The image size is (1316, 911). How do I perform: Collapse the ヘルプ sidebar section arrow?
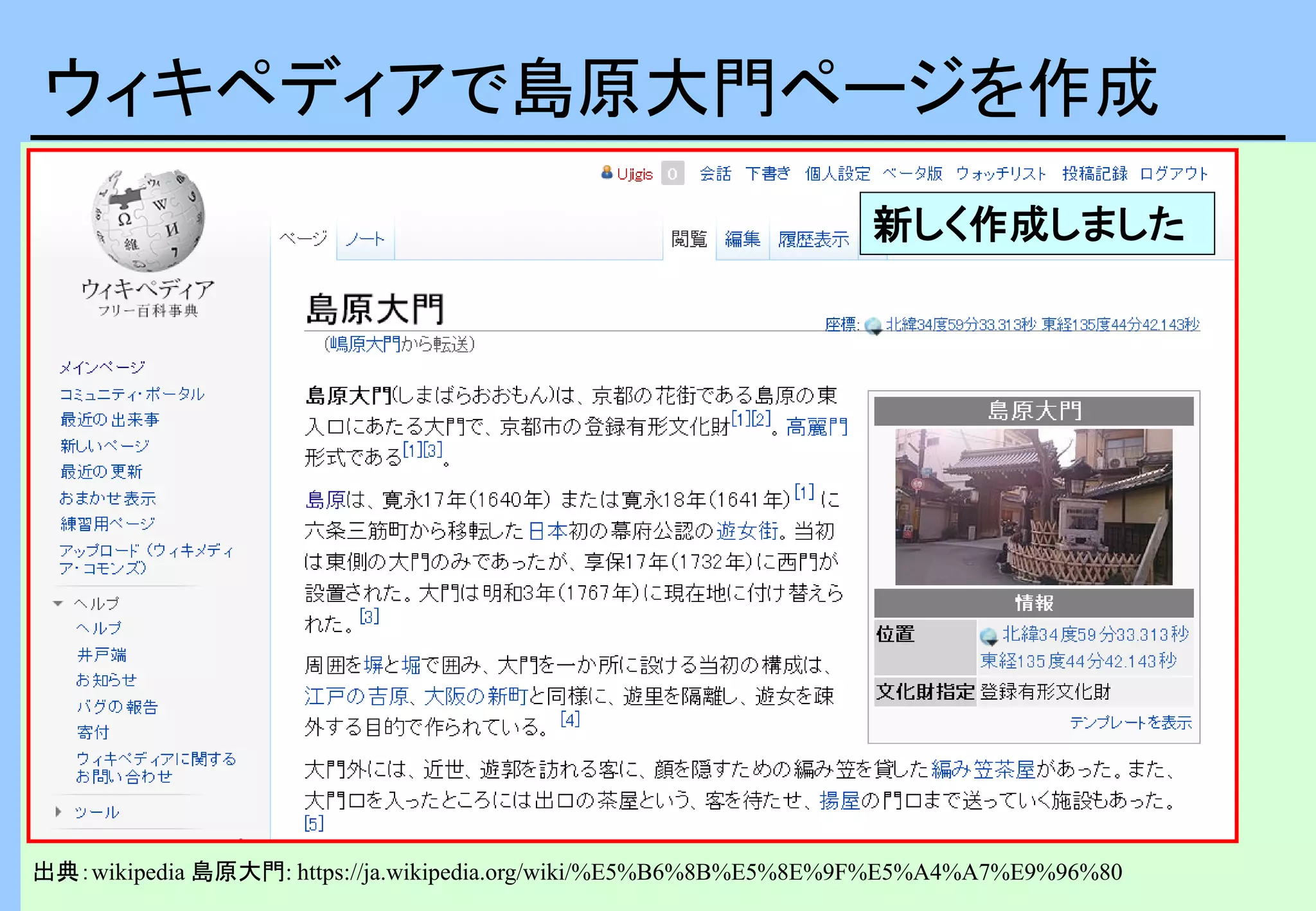pyautogui.click(x=58, y=603)
